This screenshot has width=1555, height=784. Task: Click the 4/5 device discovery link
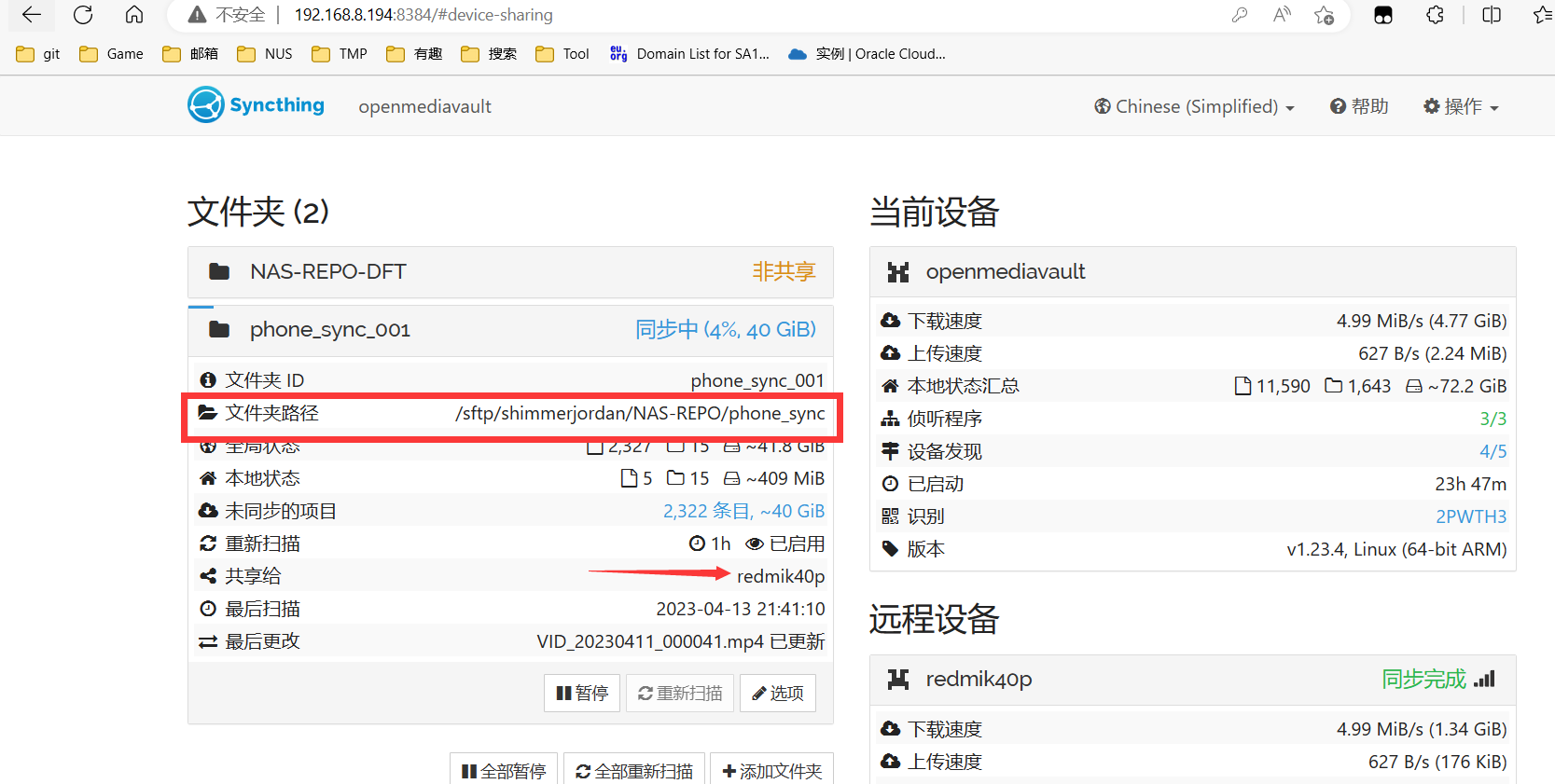coord(1493,451)
